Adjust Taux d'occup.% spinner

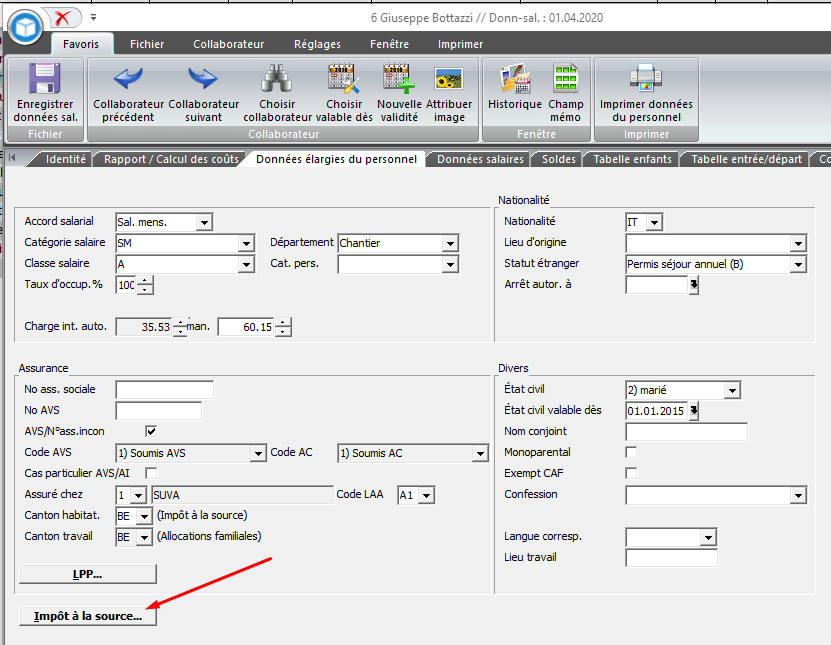[145, 285]
